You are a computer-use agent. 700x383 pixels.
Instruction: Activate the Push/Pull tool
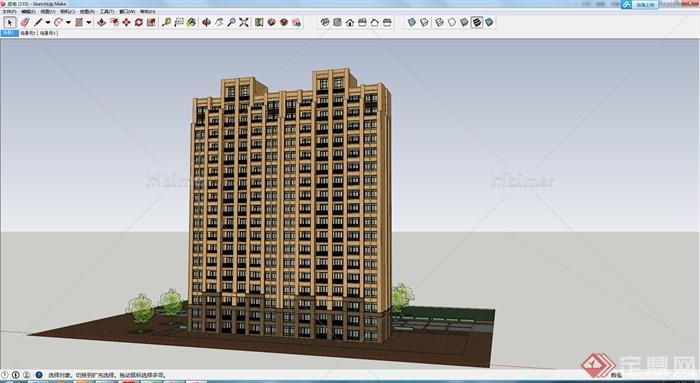tap(101, 22)
